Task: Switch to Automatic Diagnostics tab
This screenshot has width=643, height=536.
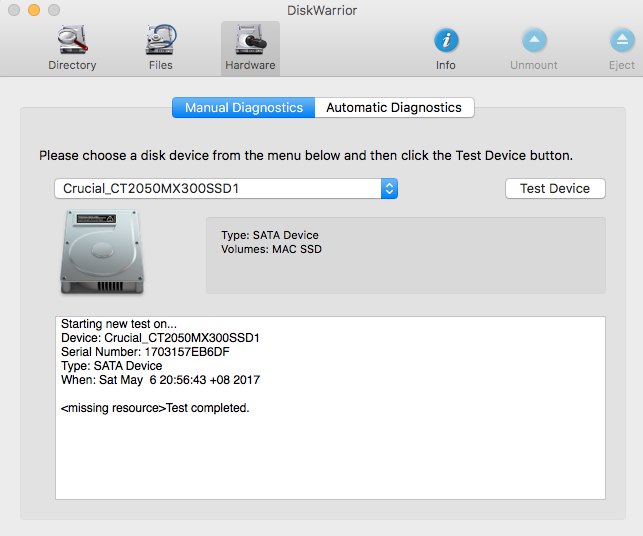Action: (x=394, y=107)
